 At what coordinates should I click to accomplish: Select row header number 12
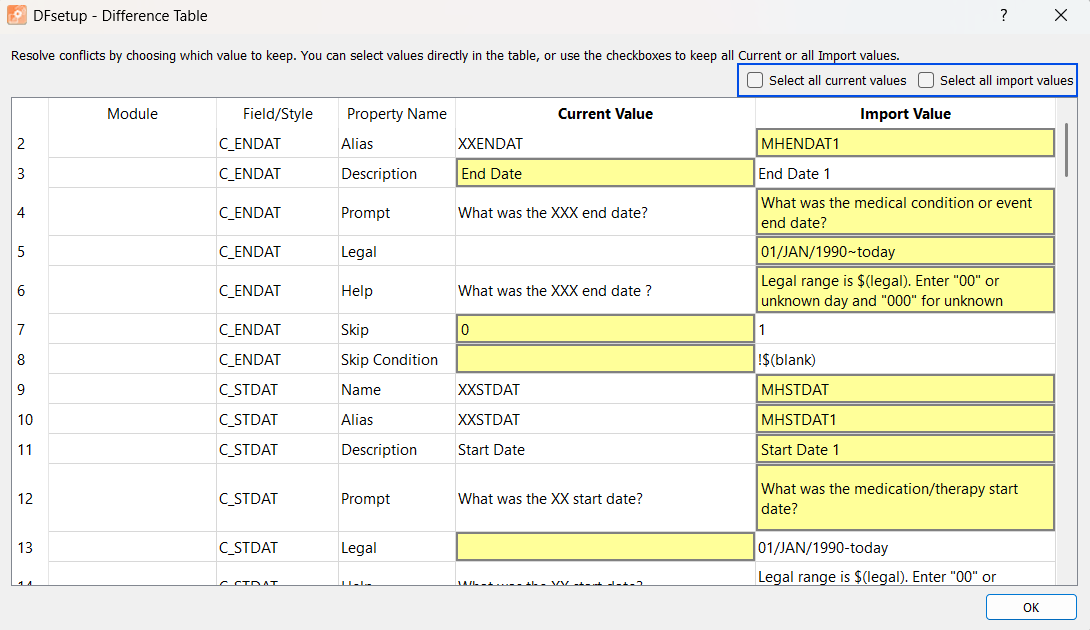click(x=29, y=498)
